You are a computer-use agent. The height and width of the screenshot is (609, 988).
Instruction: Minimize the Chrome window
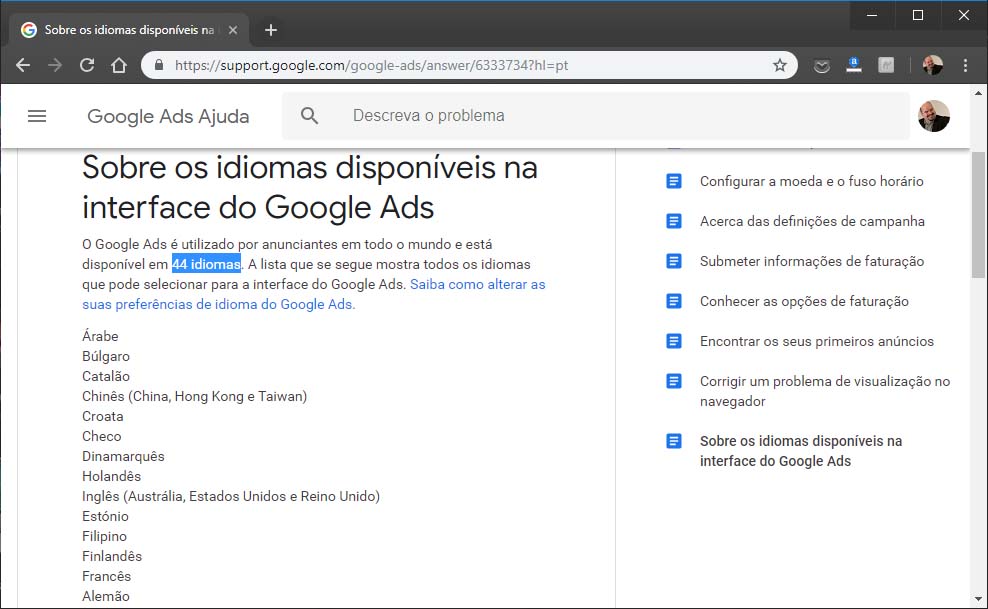click(872, 14)
